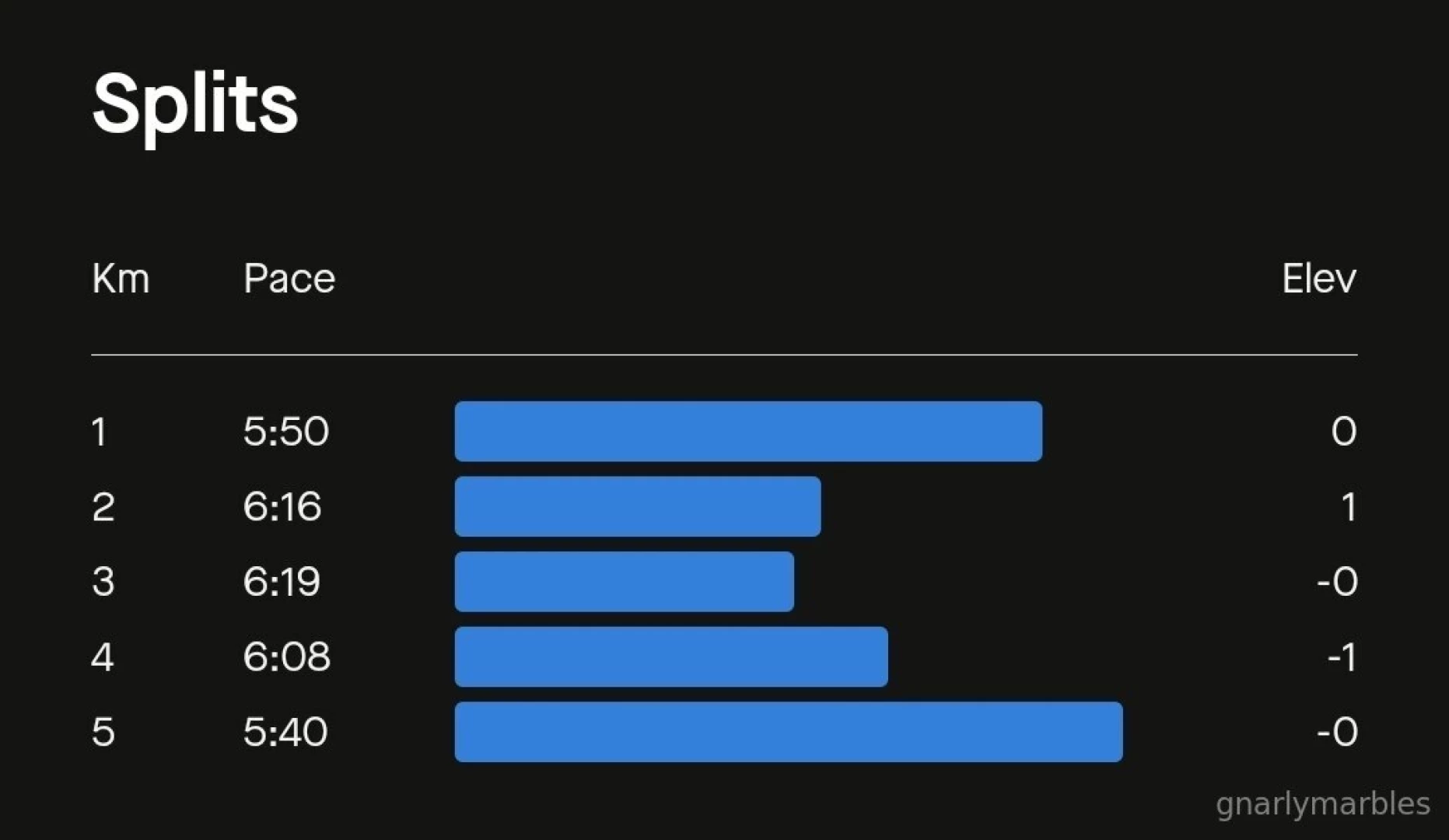Select the kilometer 1 pace bar
This screenshot has height=840, width=1449.
click(x=747, y=432)
